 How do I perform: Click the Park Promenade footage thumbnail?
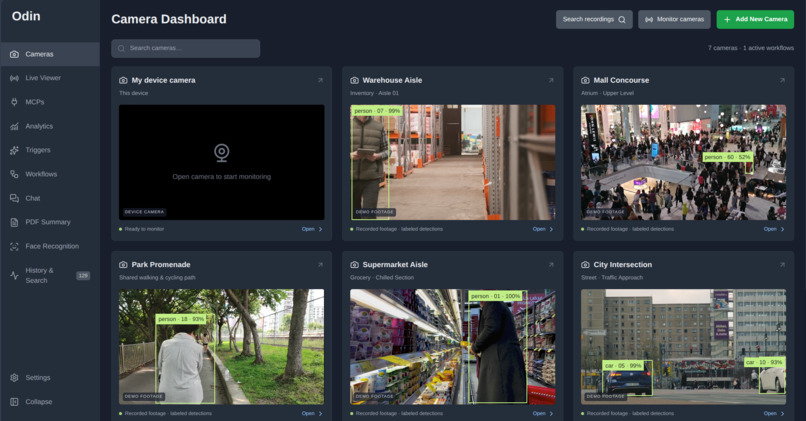222,346
